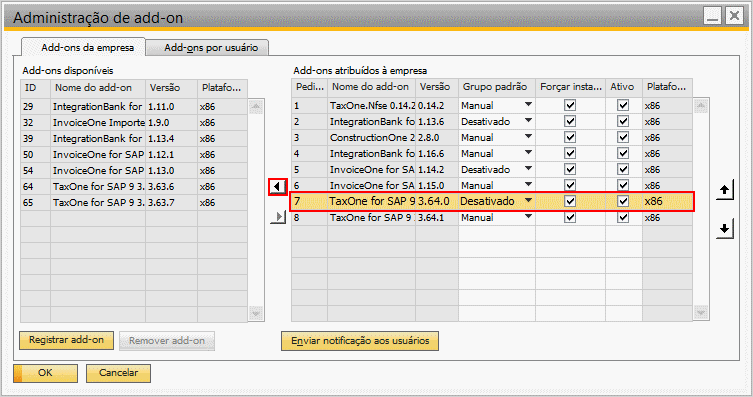Click the left arrow to unassign add-on
Viewport: 753px width, 397px height.
click(x=278, y=186)
